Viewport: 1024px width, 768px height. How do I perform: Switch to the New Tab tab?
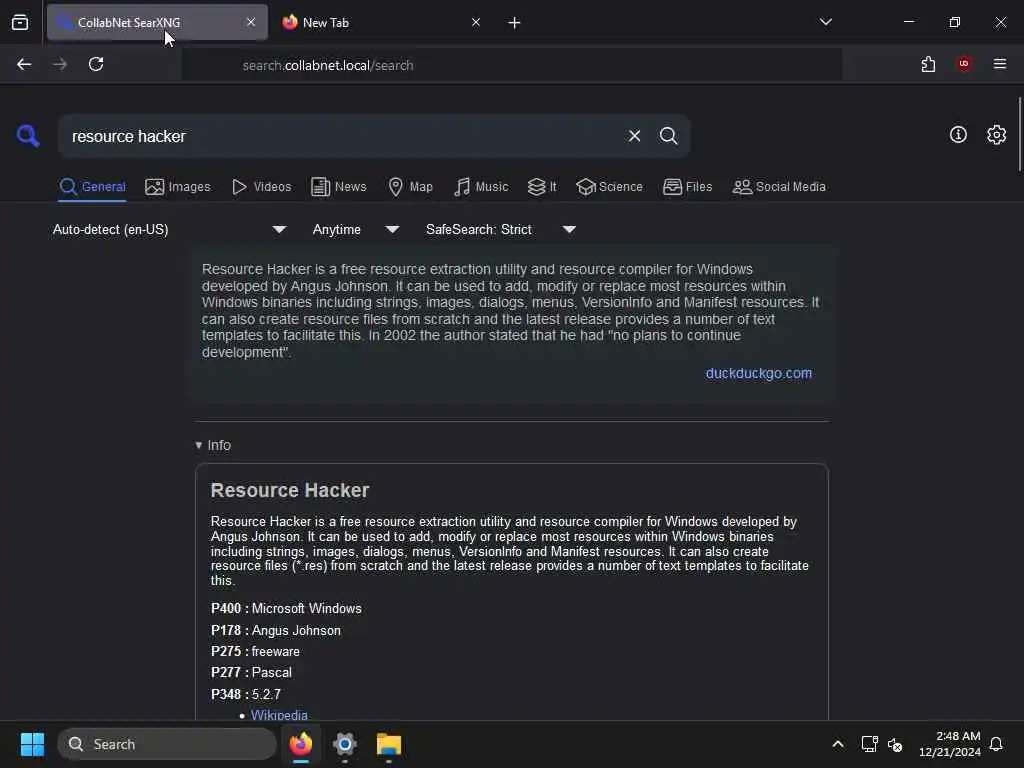(x=379, y=22)
